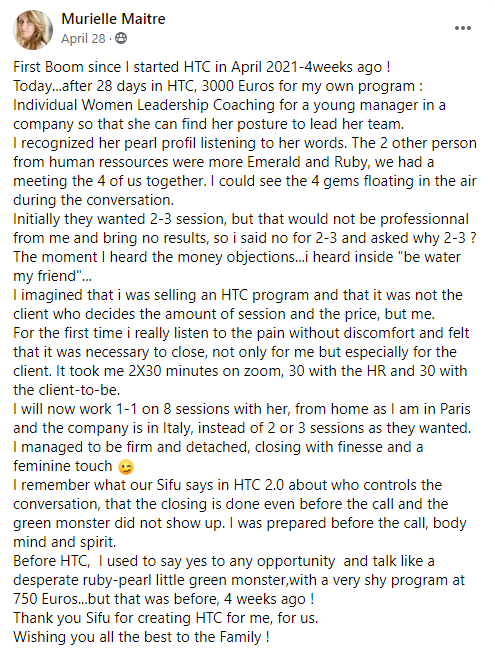Click the 'green monster did not show up' text
The width and height of the screenshot is (495, 656).
pyautogui.click(x=119, y=523)
